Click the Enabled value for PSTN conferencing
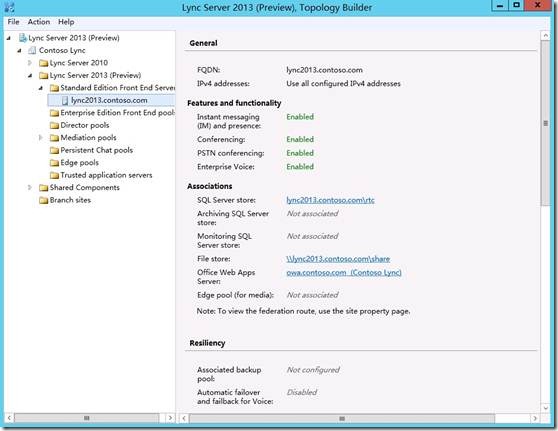Image resolution: width=558 pixels, height=431 pixels. click(300, 153)
